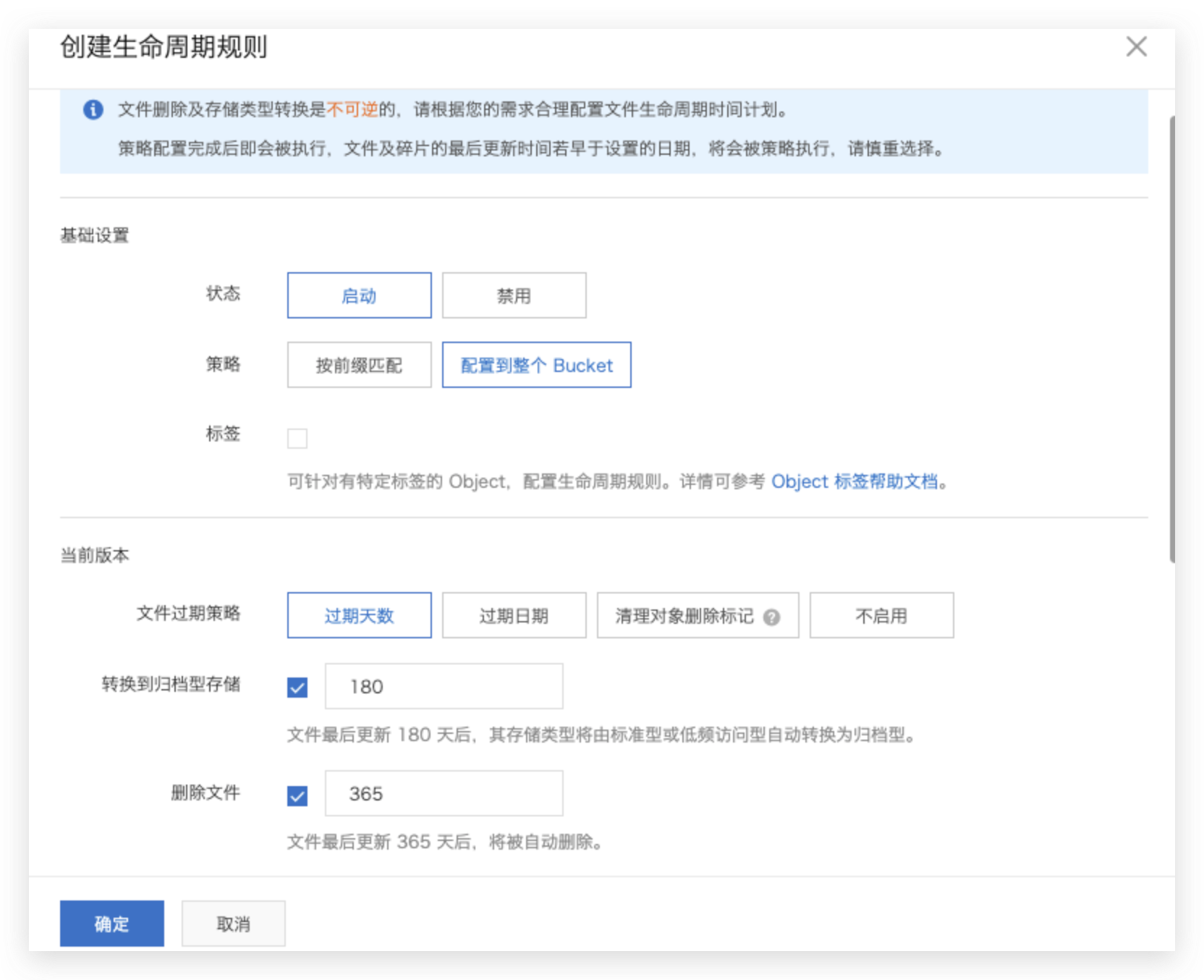
Task: Select the 过期天数 expiration policy
Action: point(359,615)
